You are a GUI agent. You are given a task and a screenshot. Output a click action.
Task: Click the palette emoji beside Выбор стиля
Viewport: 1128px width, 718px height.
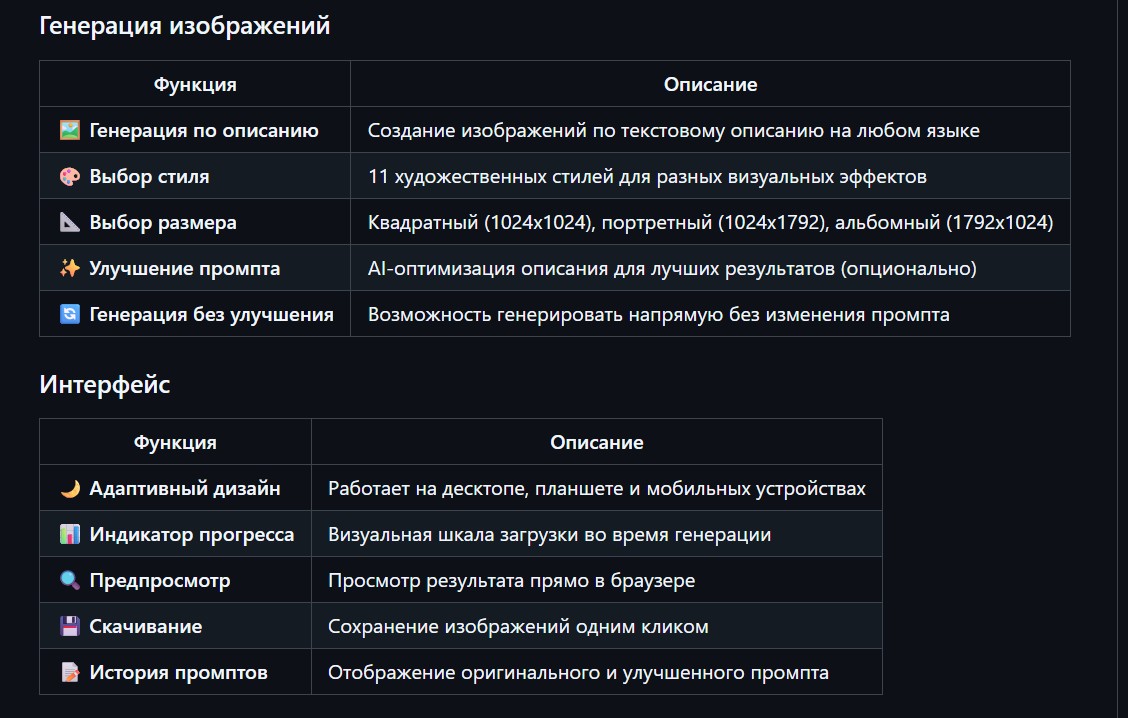[x=69, y=176]
